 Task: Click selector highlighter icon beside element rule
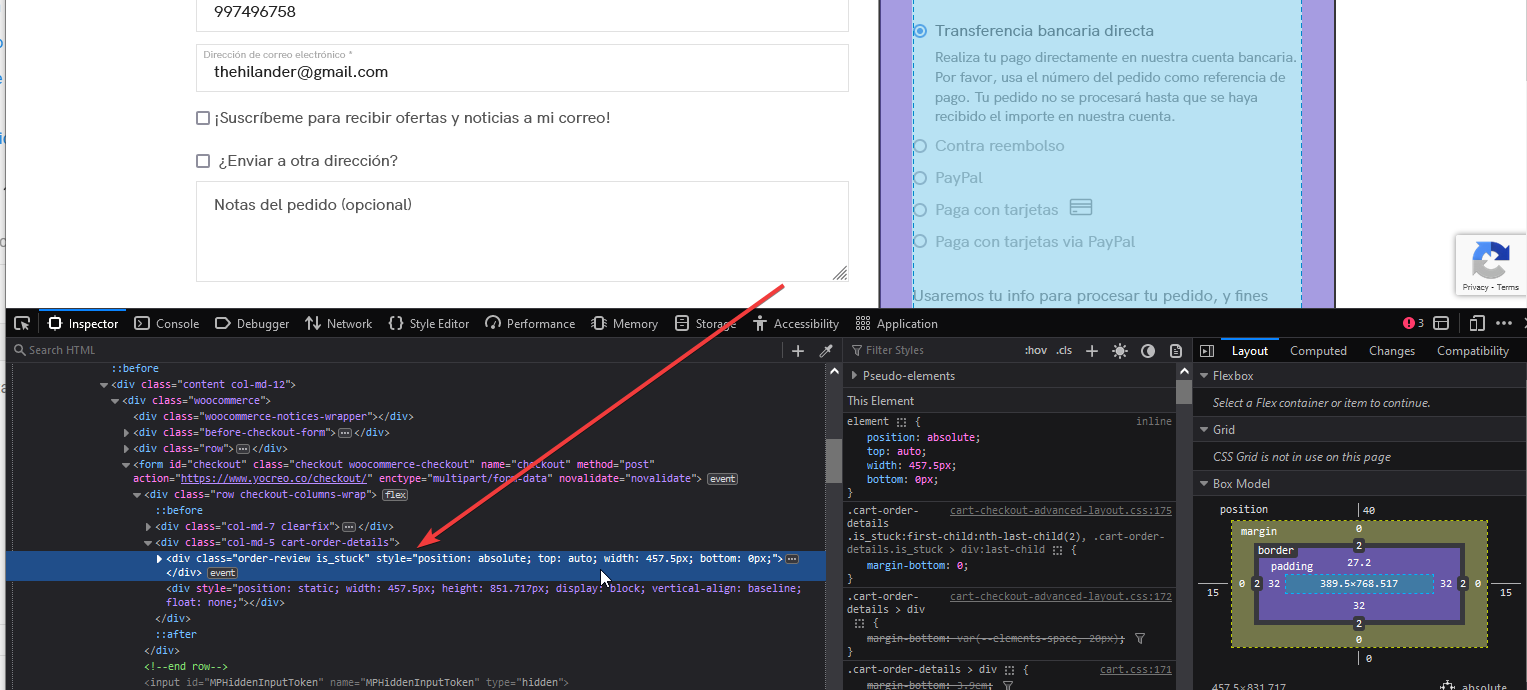point(901,422)
